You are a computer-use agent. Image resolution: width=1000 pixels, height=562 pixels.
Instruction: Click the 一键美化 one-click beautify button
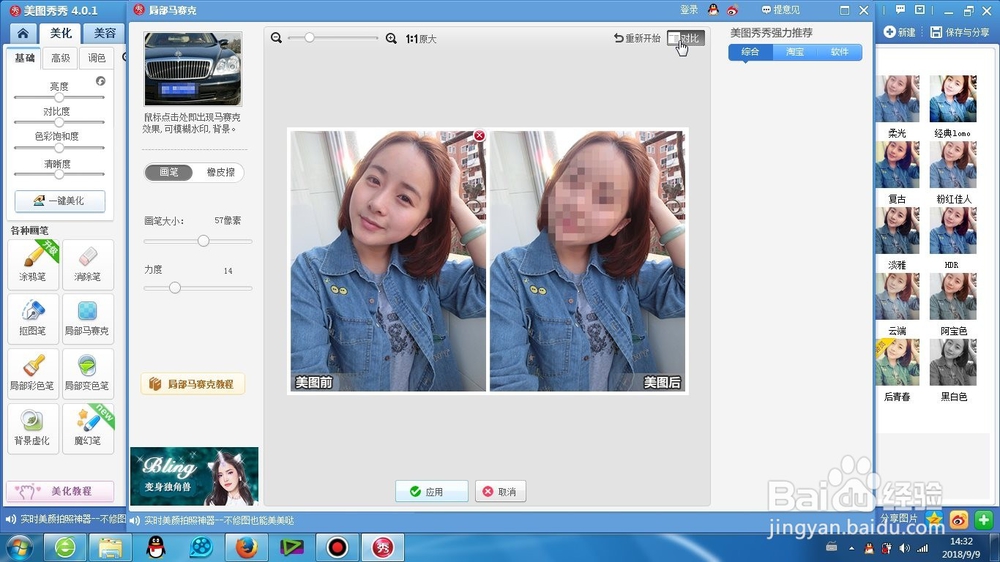tap(60, 200)
